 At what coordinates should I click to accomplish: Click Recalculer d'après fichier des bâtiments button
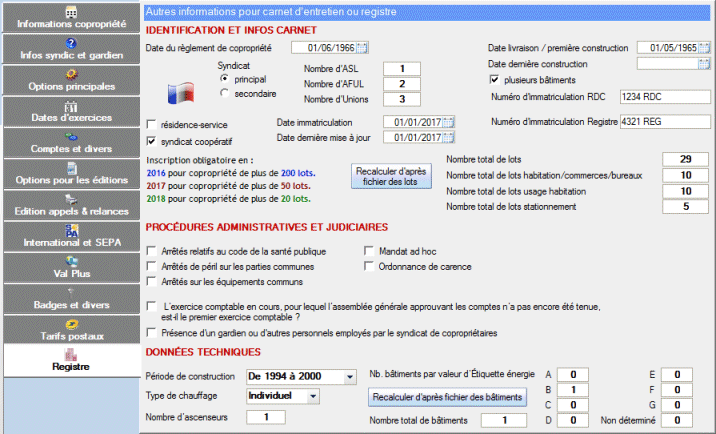[x=448, y=397]
